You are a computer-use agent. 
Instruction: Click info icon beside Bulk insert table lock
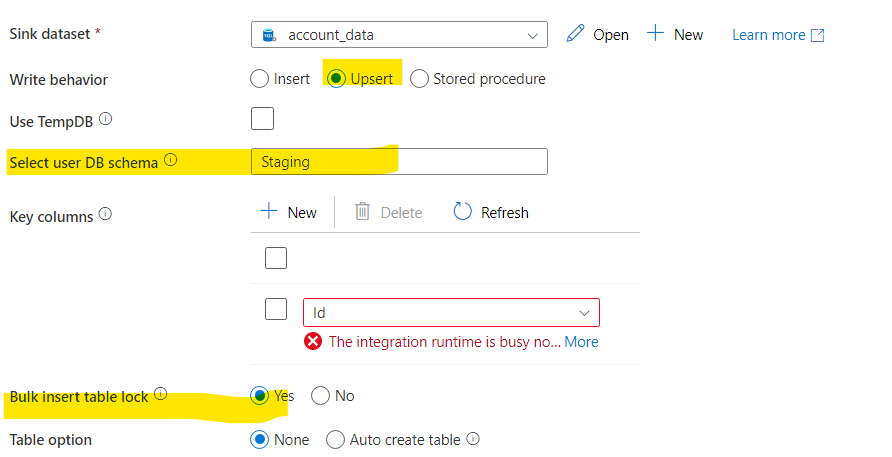pyautogui.click(x=160, y=394)
